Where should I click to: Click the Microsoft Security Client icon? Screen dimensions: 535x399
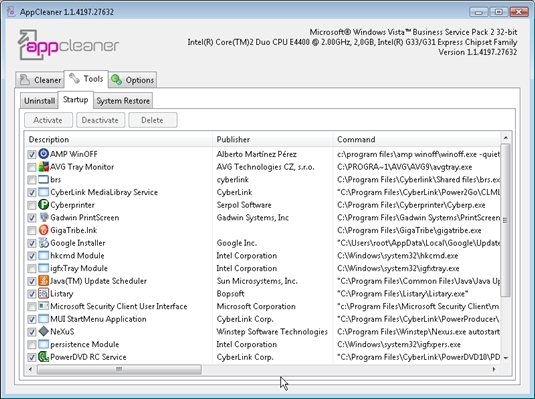tap(43, 306)
